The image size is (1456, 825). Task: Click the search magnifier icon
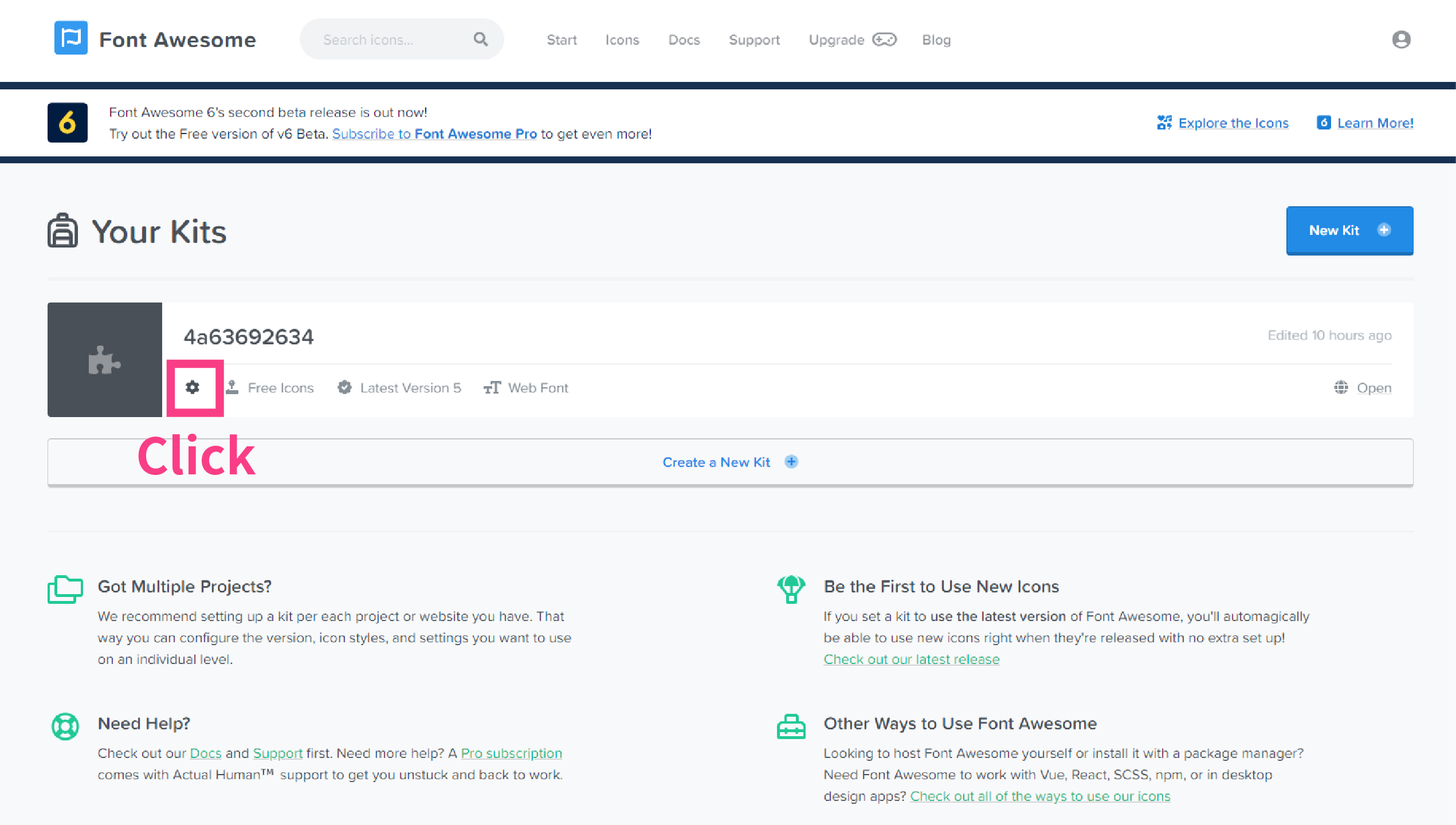click(x=480, y=40)
